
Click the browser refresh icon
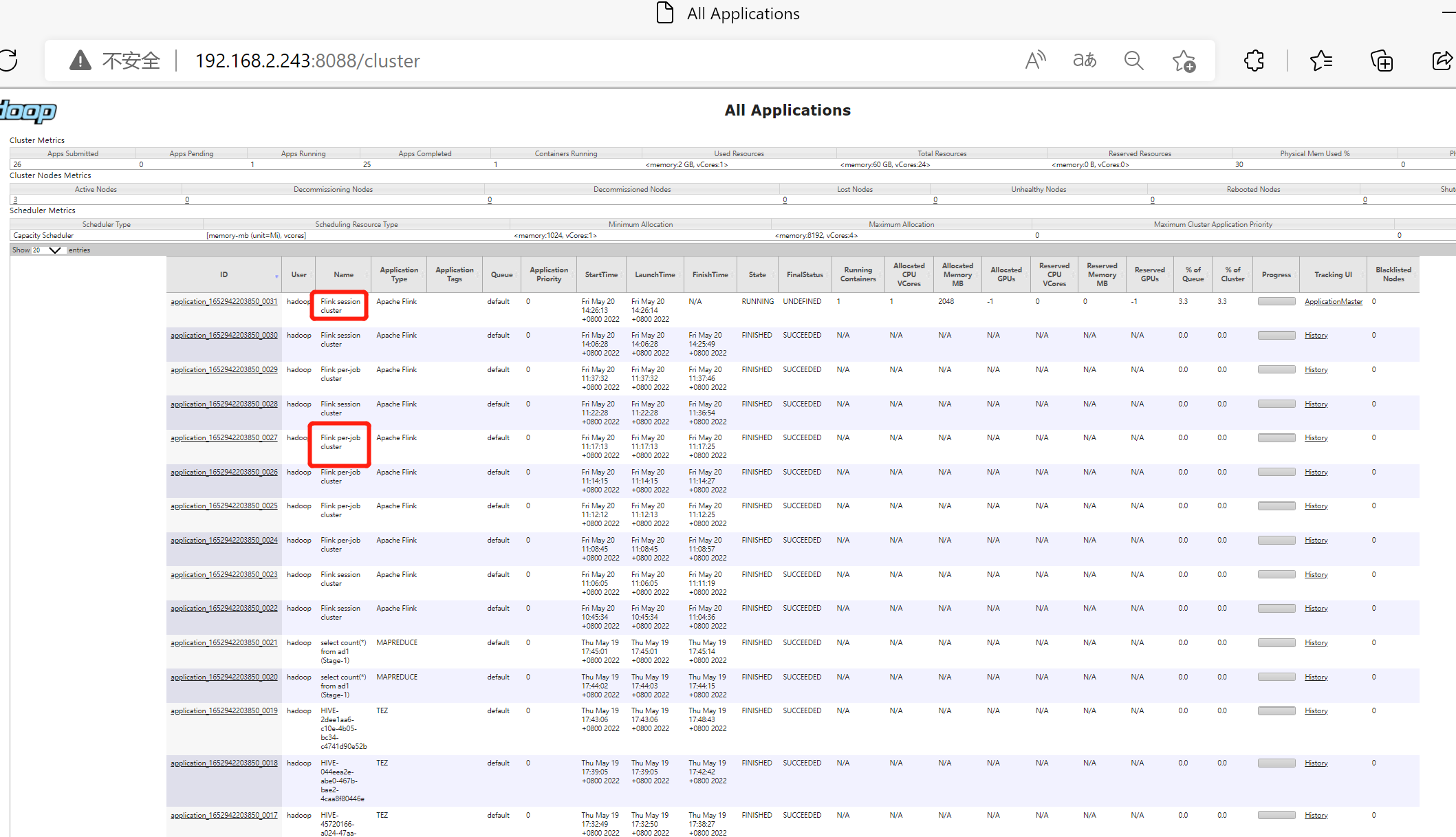8,61
